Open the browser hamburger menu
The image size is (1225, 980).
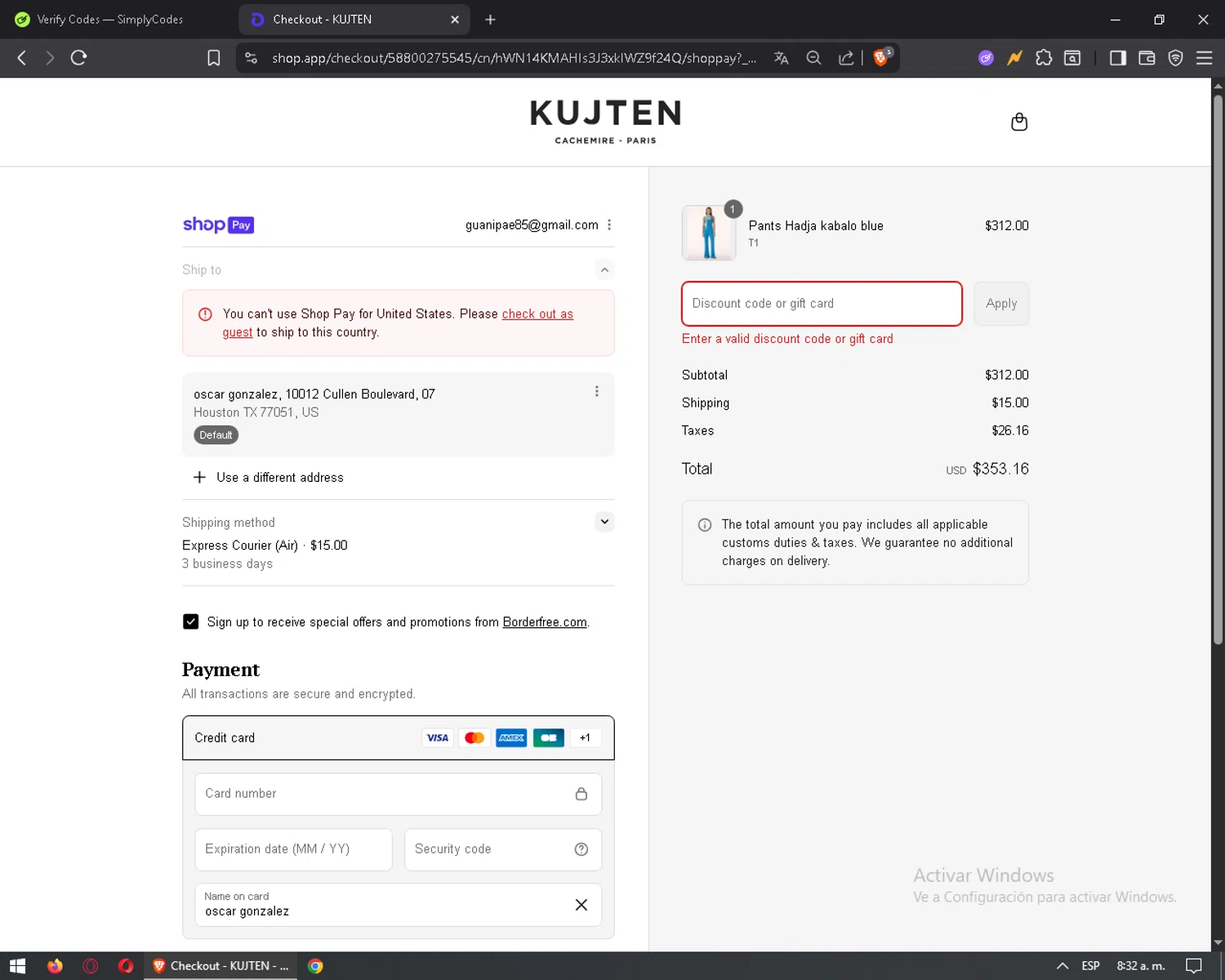pos(1204,58)
